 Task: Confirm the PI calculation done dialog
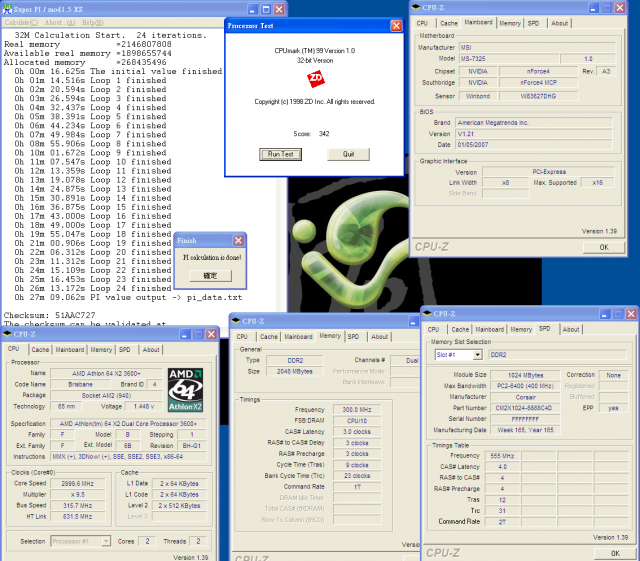click(x=211, y=276)
